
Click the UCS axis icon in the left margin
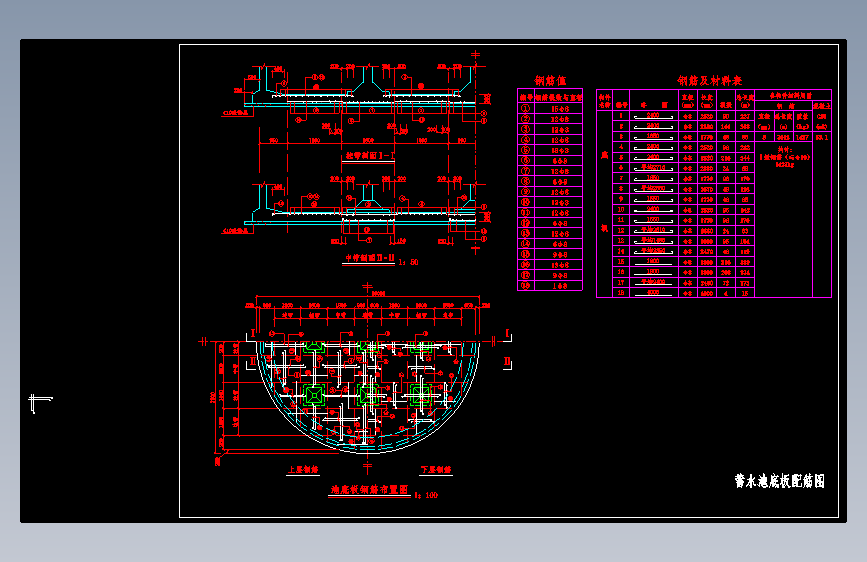pyautogui.click(x=40, y=403)
